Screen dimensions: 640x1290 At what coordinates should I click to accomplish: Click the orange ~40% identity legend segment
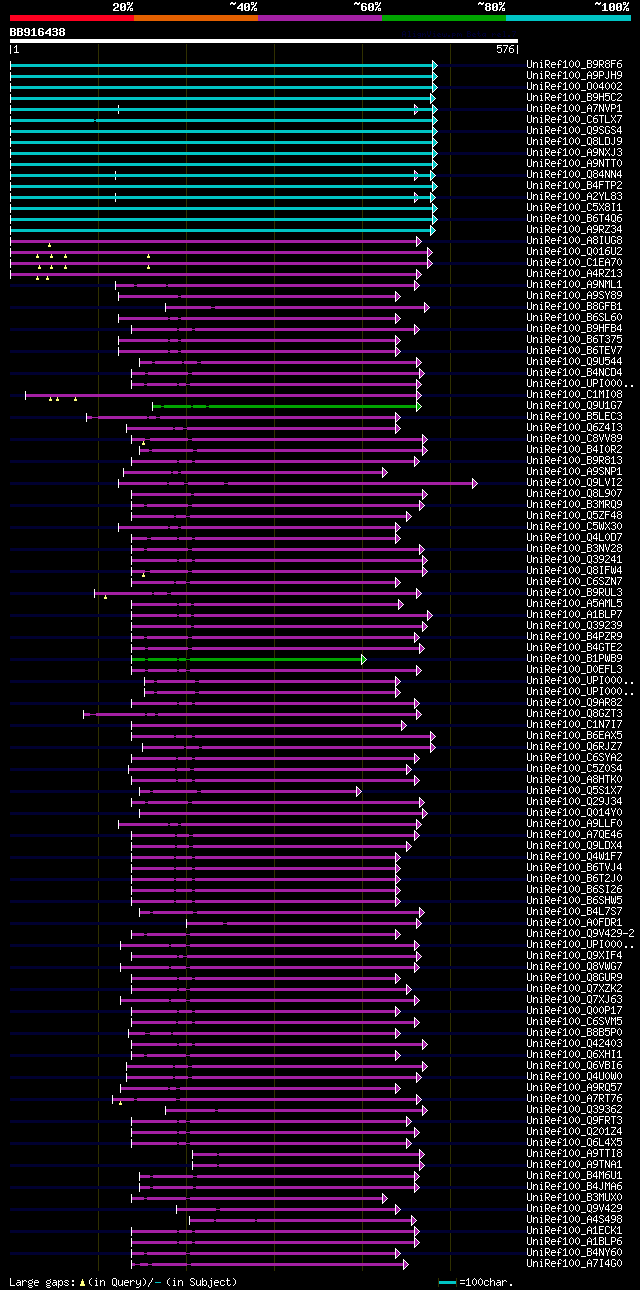[196, 17]
